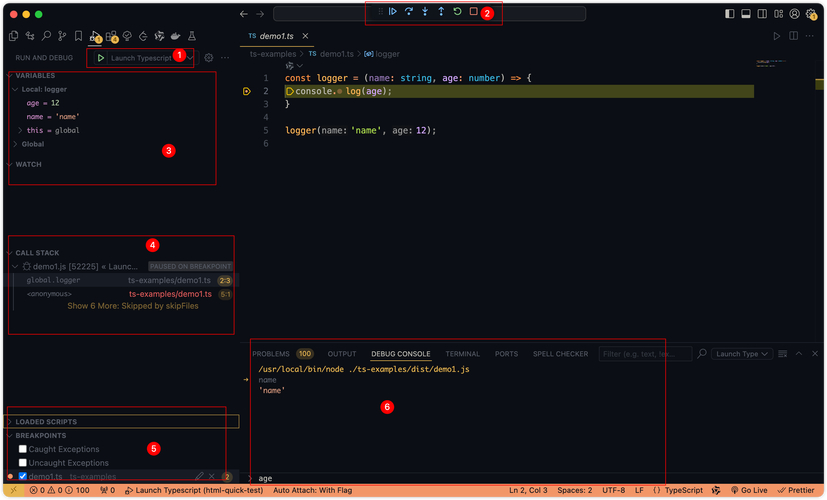Open the Extensions view in activity bar
The image size is (827, 500).
tap(111, 37)
